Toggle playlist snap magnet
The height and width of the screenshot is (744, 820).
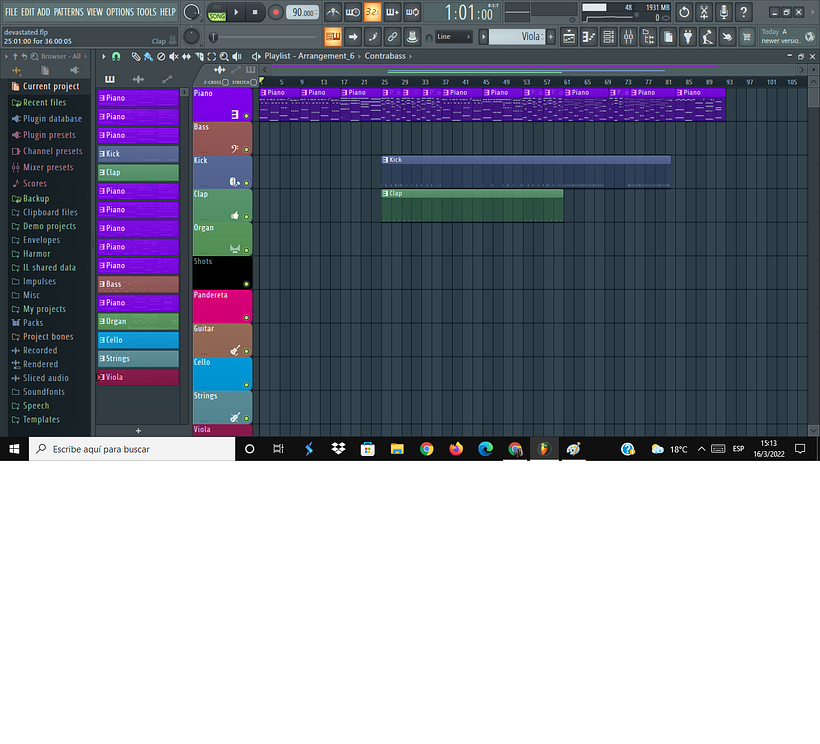point(116,56)
